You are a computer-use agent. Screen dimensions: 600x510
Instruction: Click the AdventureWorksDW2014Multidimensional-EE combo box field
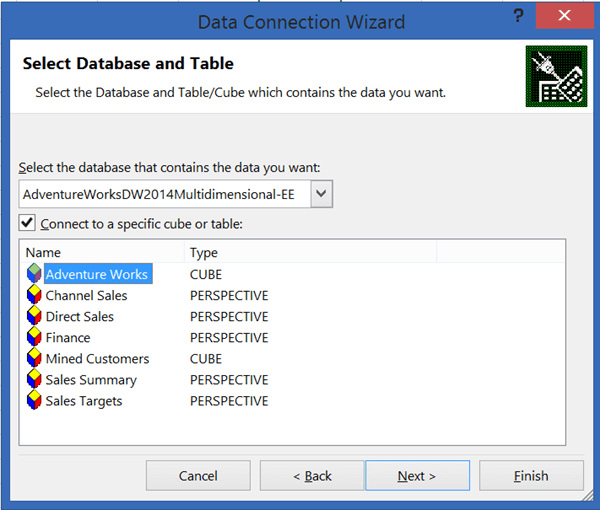(176, 194)
